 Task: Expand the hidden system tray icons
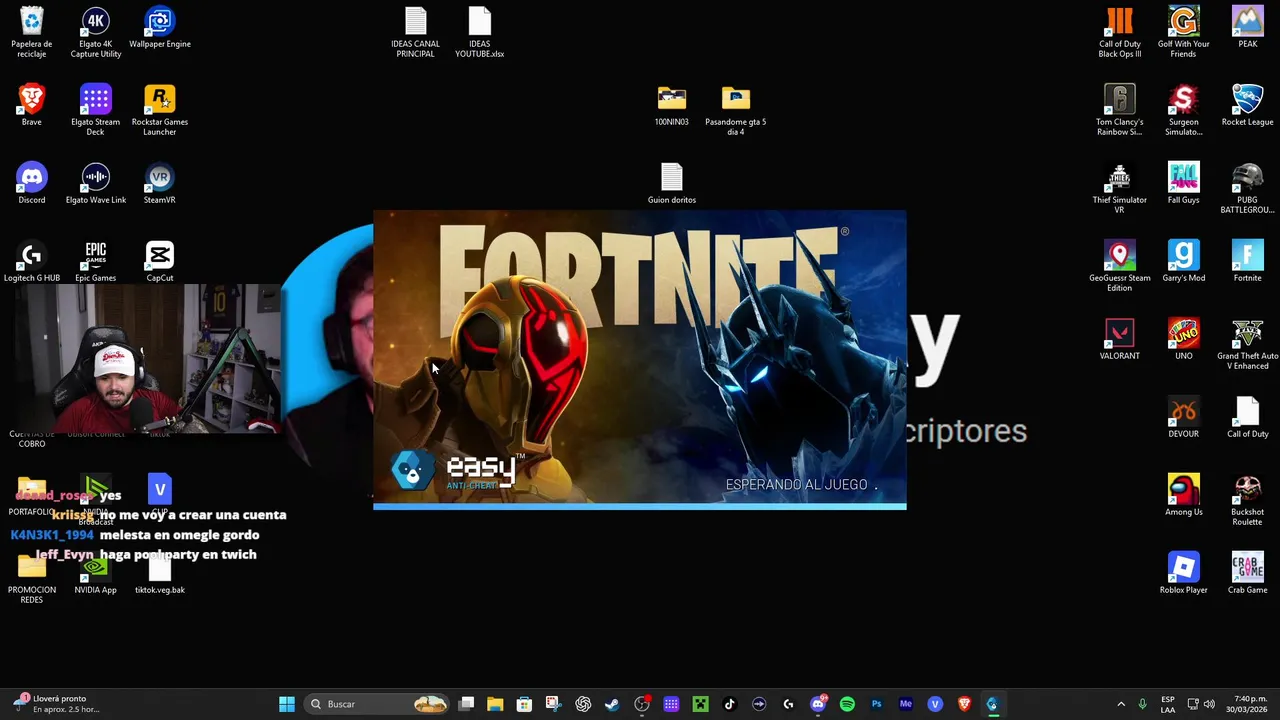pyautogui.click(x=1121, y=704)
